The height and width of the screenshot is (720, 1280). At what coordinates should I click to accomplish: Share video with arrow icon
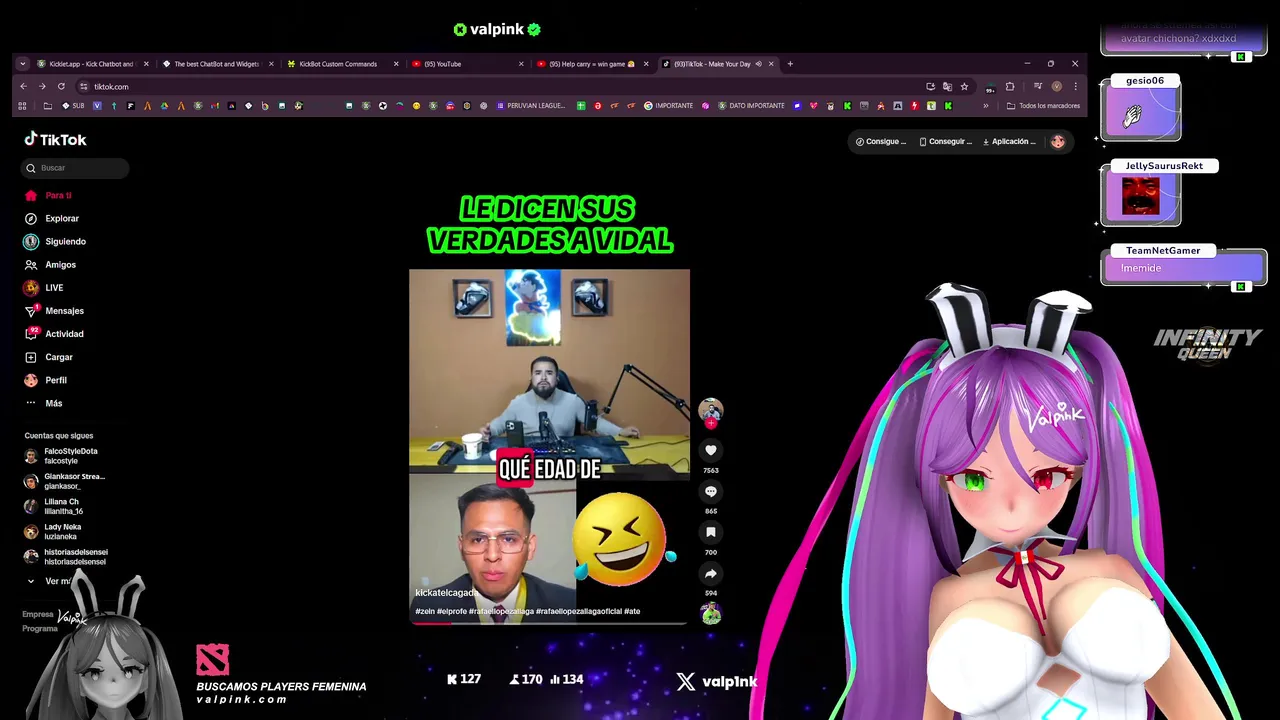point(711,573)
